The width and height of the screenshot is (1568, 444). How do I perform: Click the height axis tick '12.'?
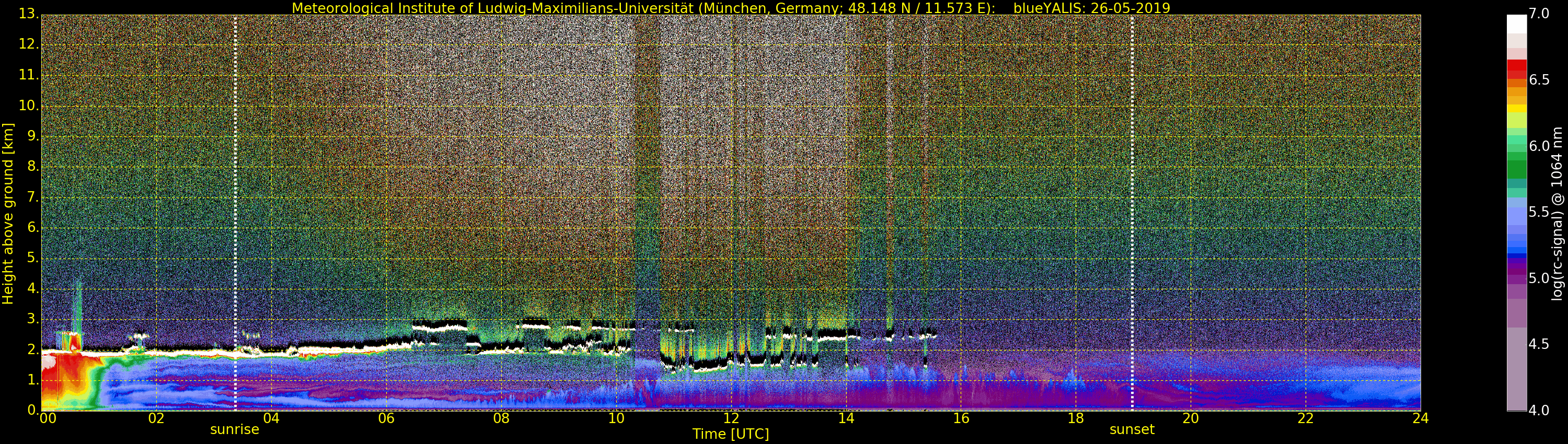29,44
